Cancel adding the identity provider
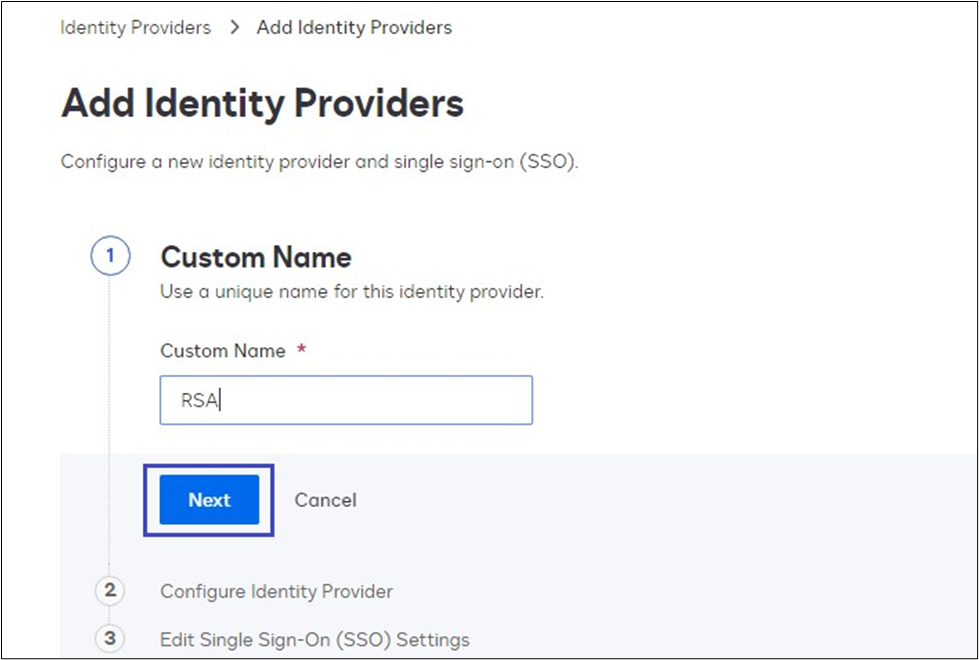This screenshot has height=660, width=979. (x=325, y=500)
